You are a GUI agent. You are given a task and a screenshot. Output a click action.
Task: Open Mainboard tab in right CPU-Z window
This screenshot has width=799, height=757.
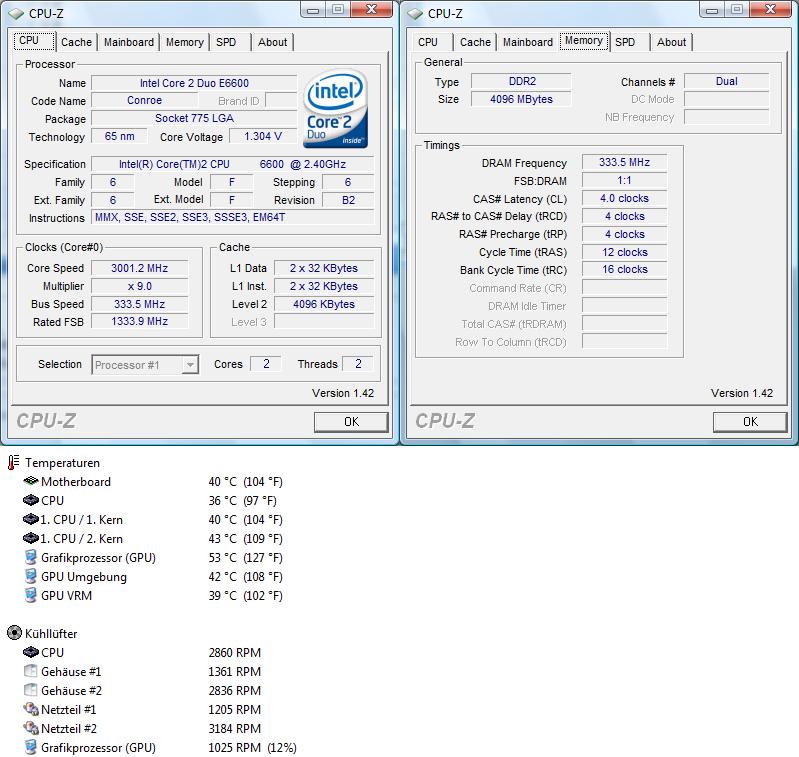(527, 42)
